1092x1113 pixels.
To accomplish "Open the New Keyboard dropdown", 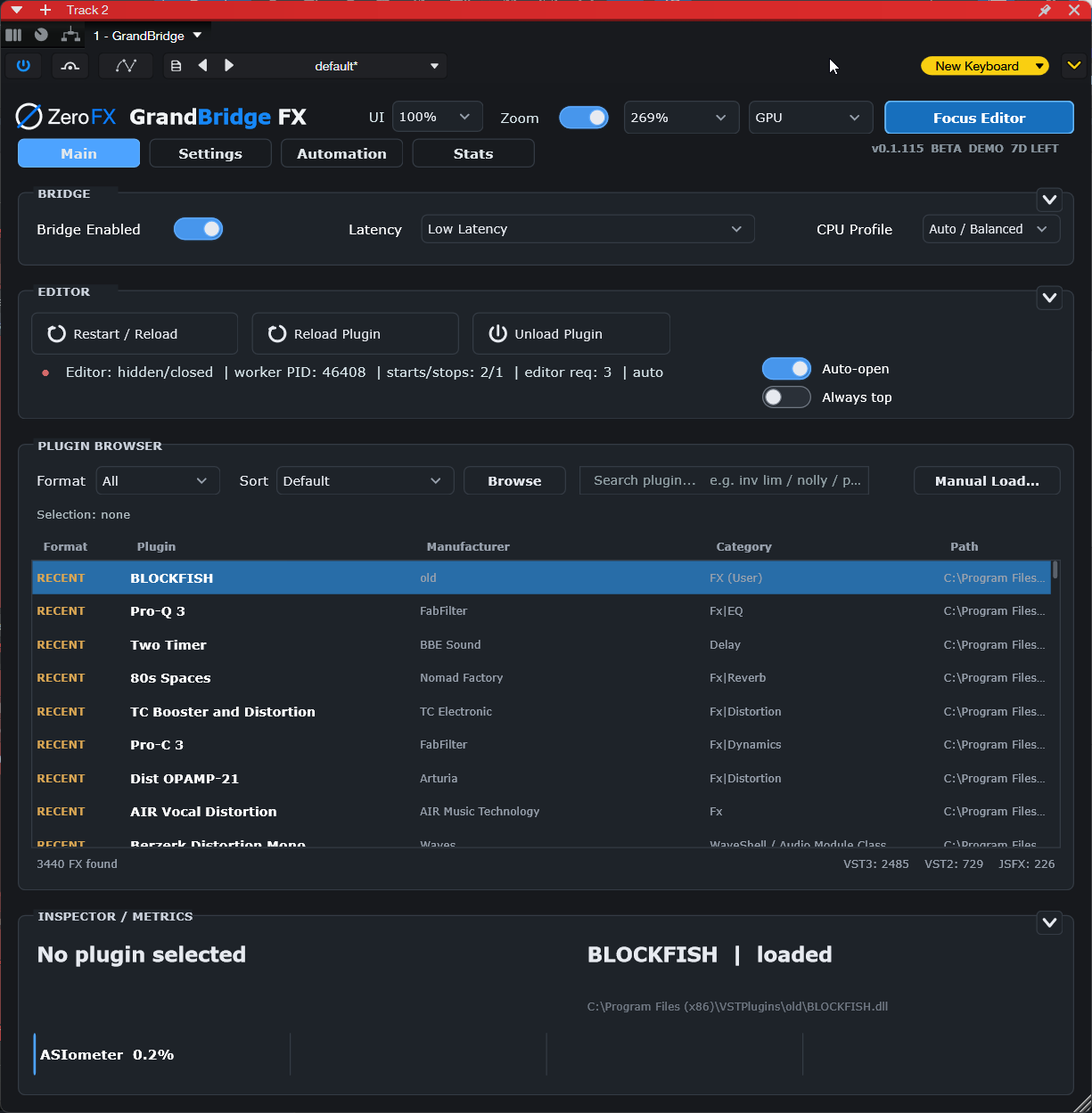I will tap(985, 66).
